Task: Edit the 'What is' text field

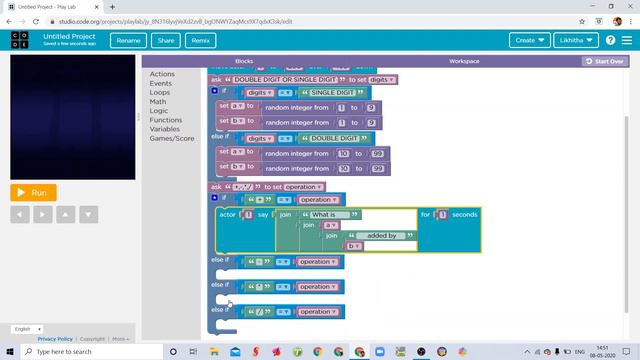Action: pyautogui.click(x=330, y=215)
